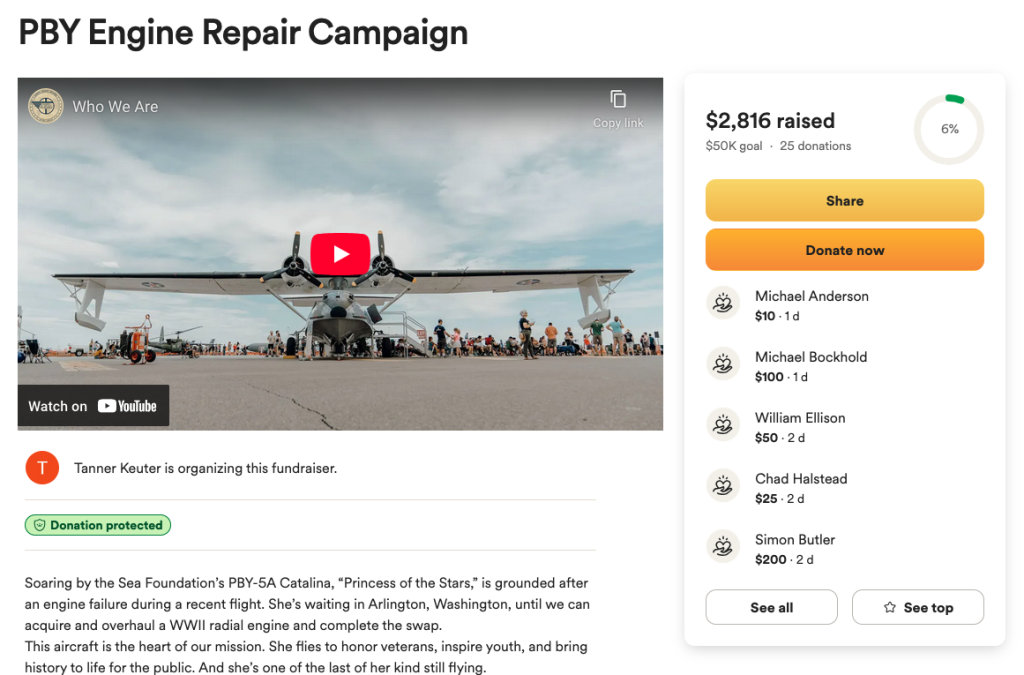Click the 6% circular progress indicator

coord(949,129)
